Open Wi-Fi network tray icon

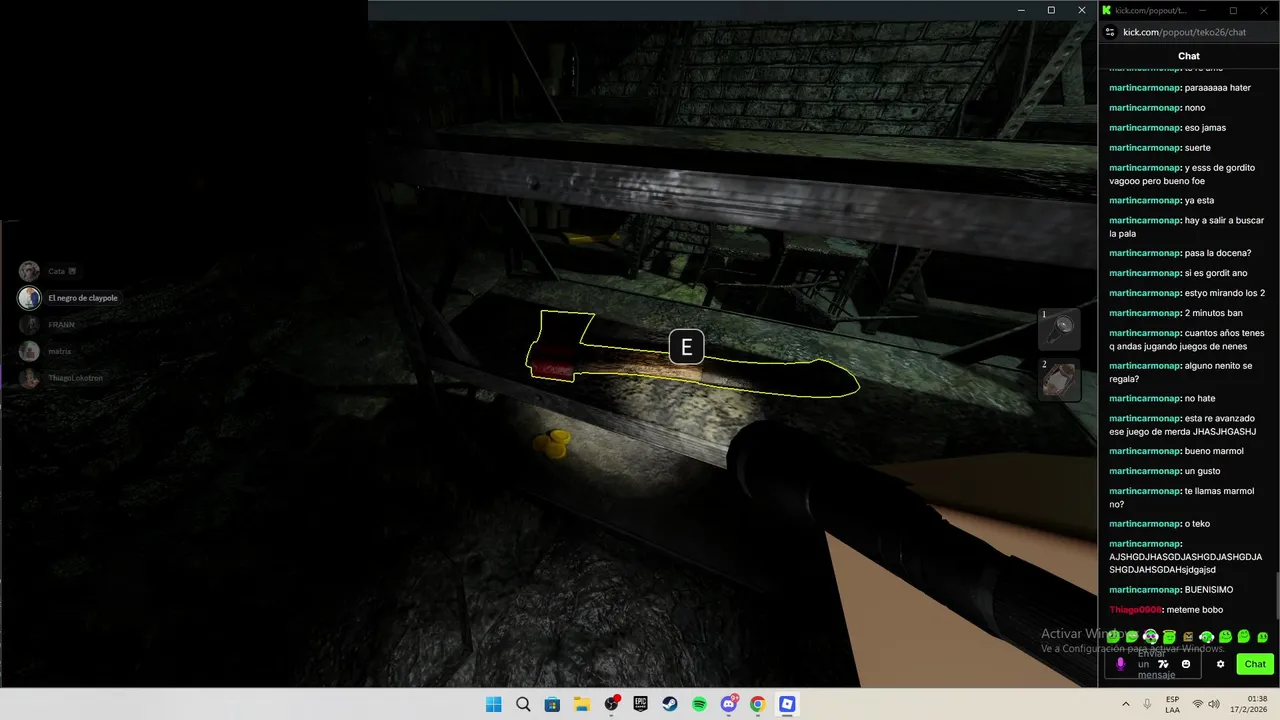pyautogui.click(x=1197, y=704)
